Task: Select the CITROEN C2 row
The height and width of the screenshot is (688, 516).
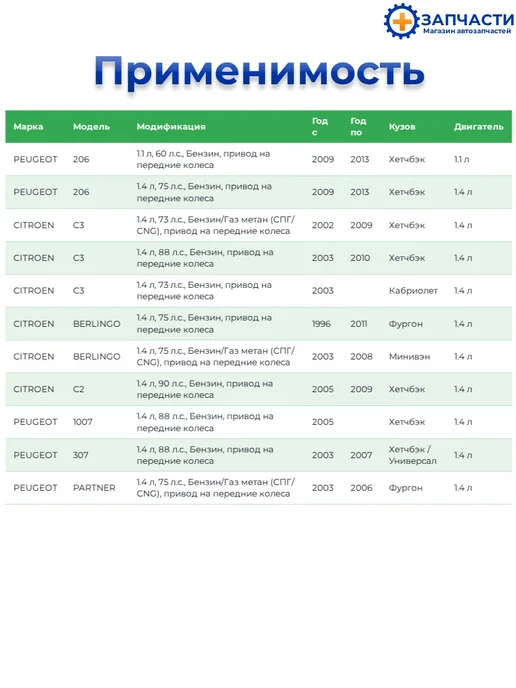Action: point(258,389)
